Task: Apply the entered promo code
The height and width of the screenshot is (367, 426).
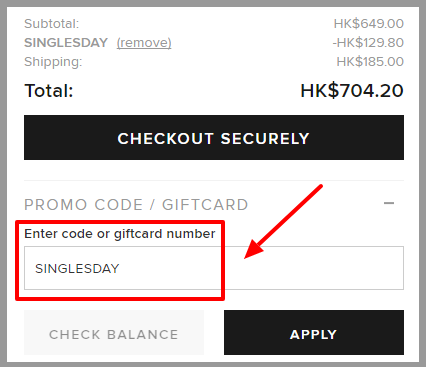Action: (x=314, y=333)
